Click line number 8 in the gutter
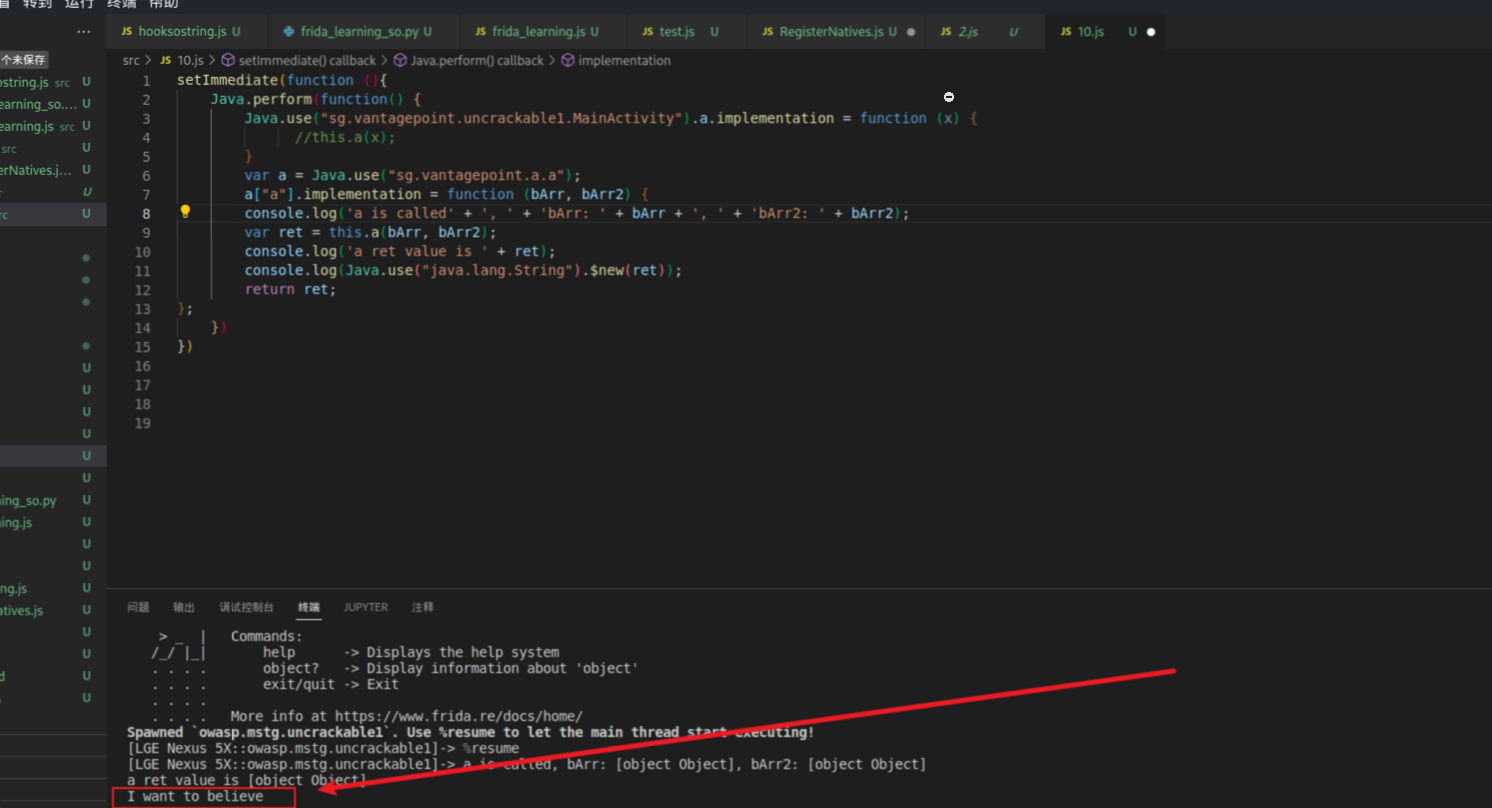The image size is (1492, 808). tap(147, 213)
